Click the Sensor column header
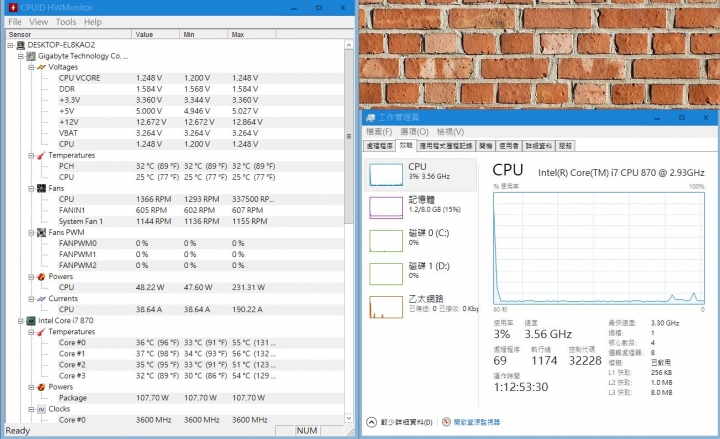Viewport: 720px width, 439px height. pyautogui.click(x=68, y=34)
